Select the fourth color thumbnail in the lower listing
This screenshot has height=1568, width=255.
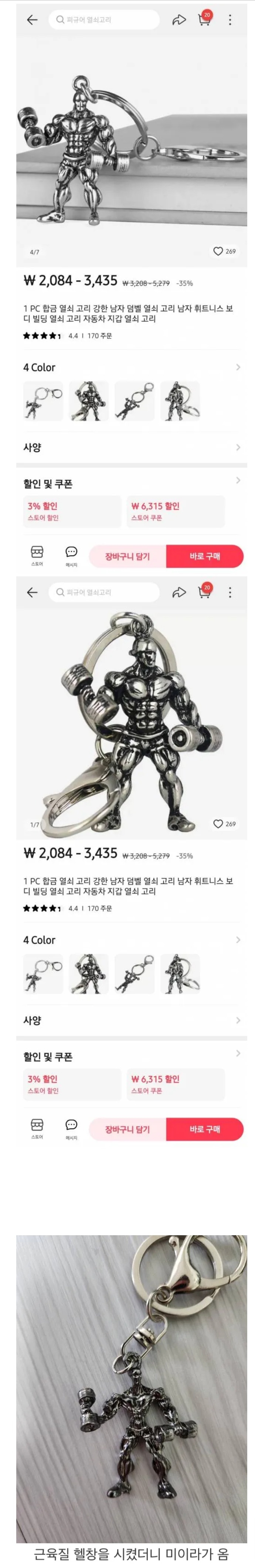(180, 974)
